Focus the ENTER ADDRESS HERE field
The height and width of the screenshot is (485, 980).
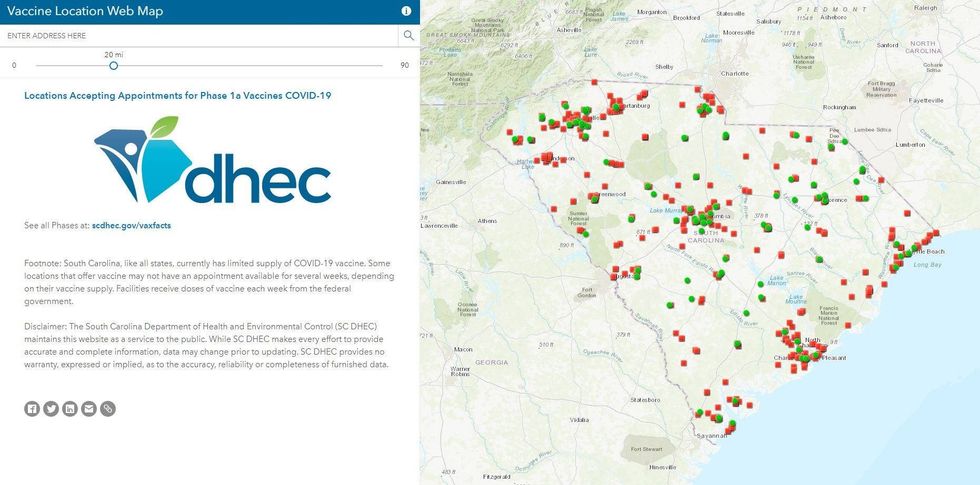[x=199, y=36]
